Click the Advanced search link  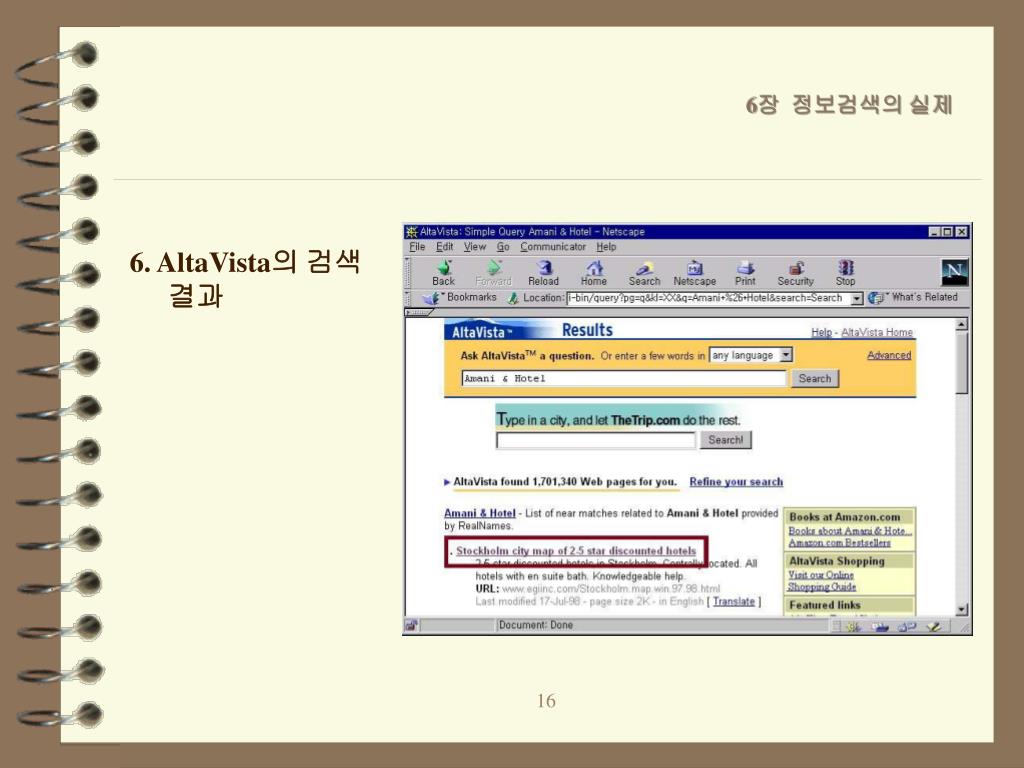889,355
